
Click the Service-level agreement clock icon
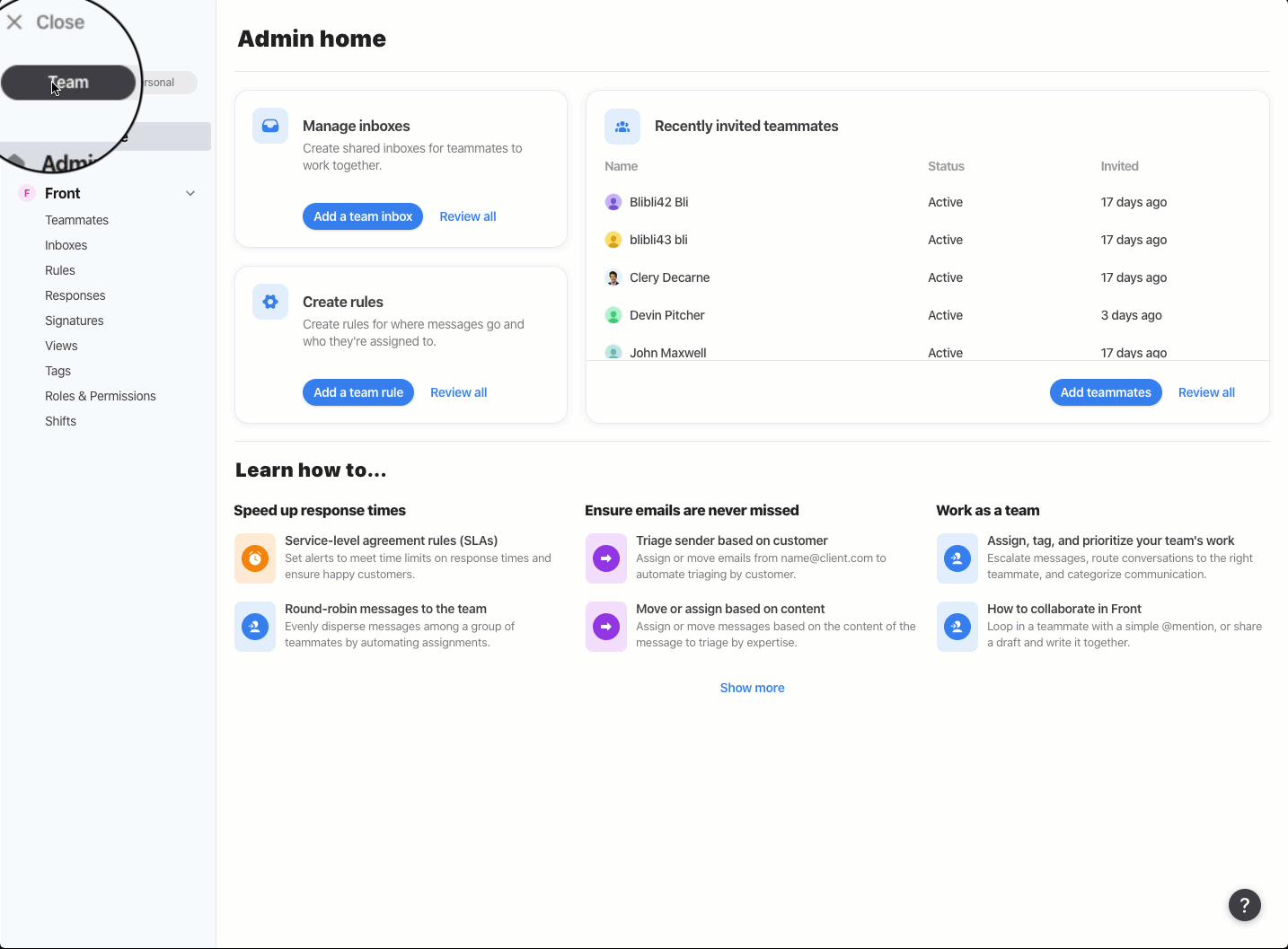255,558
